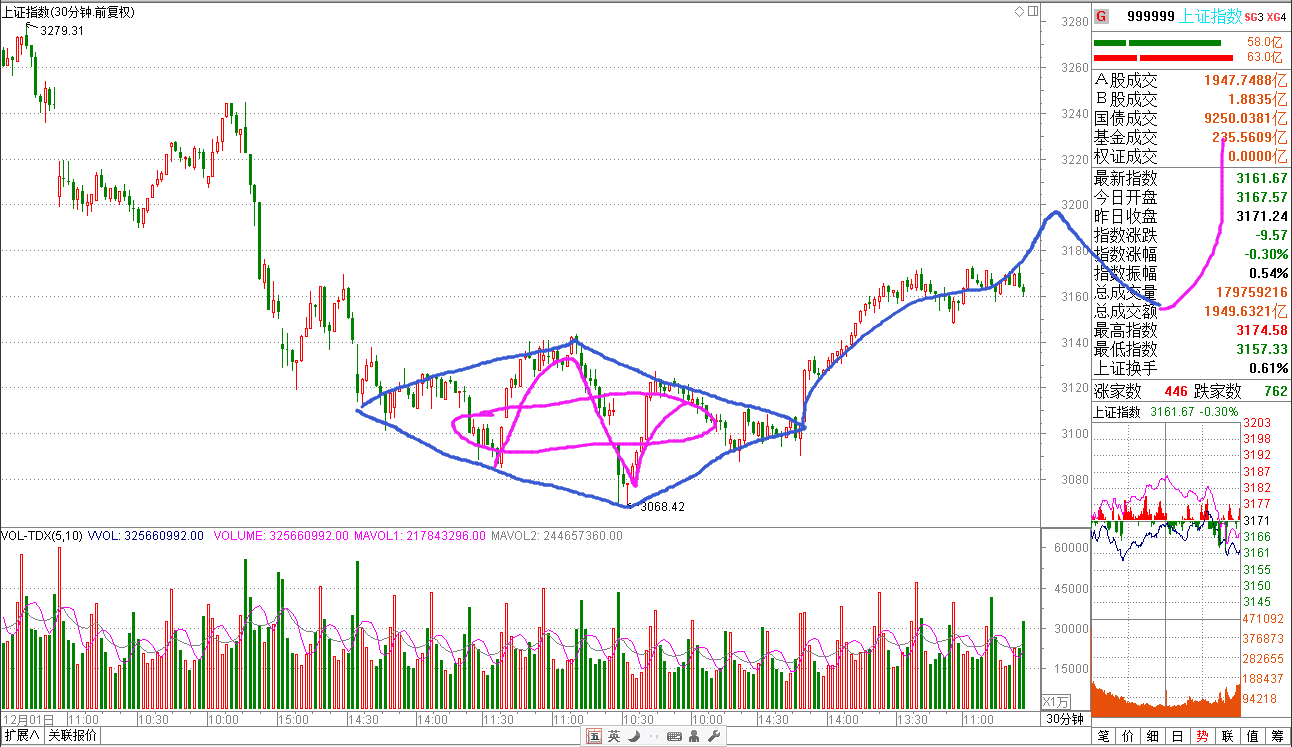Viewport: 1292px width, 747px height.
Task: Click the IME moon icon
Action: [632, 737]
